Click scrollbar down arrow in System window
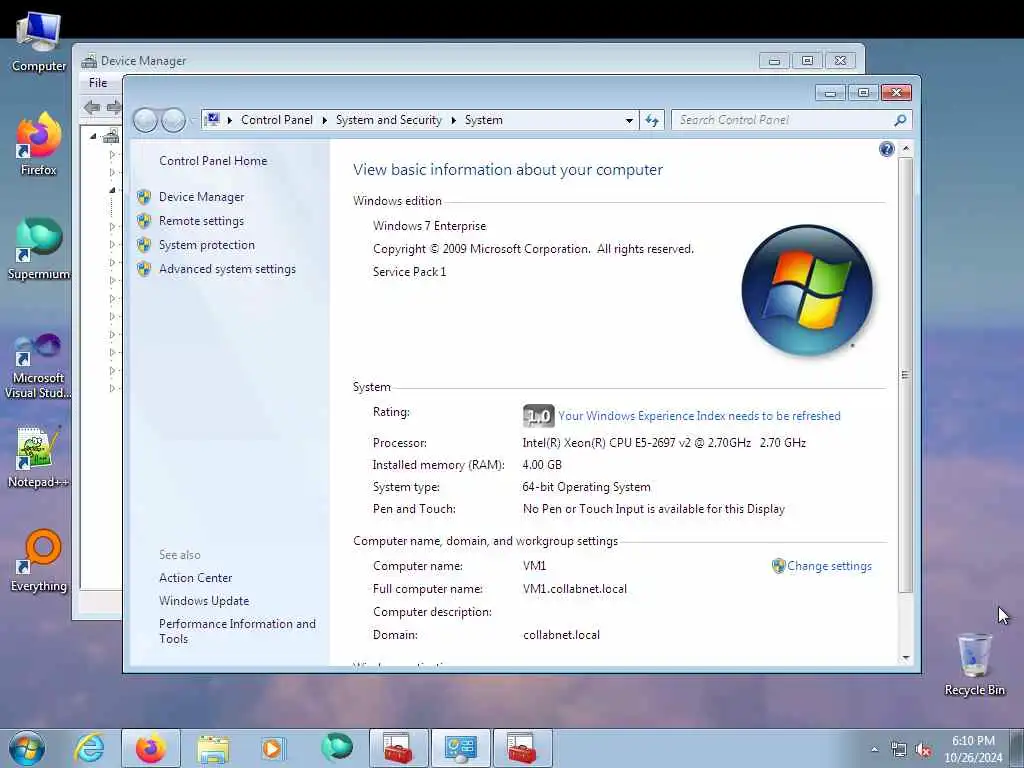 905,658
